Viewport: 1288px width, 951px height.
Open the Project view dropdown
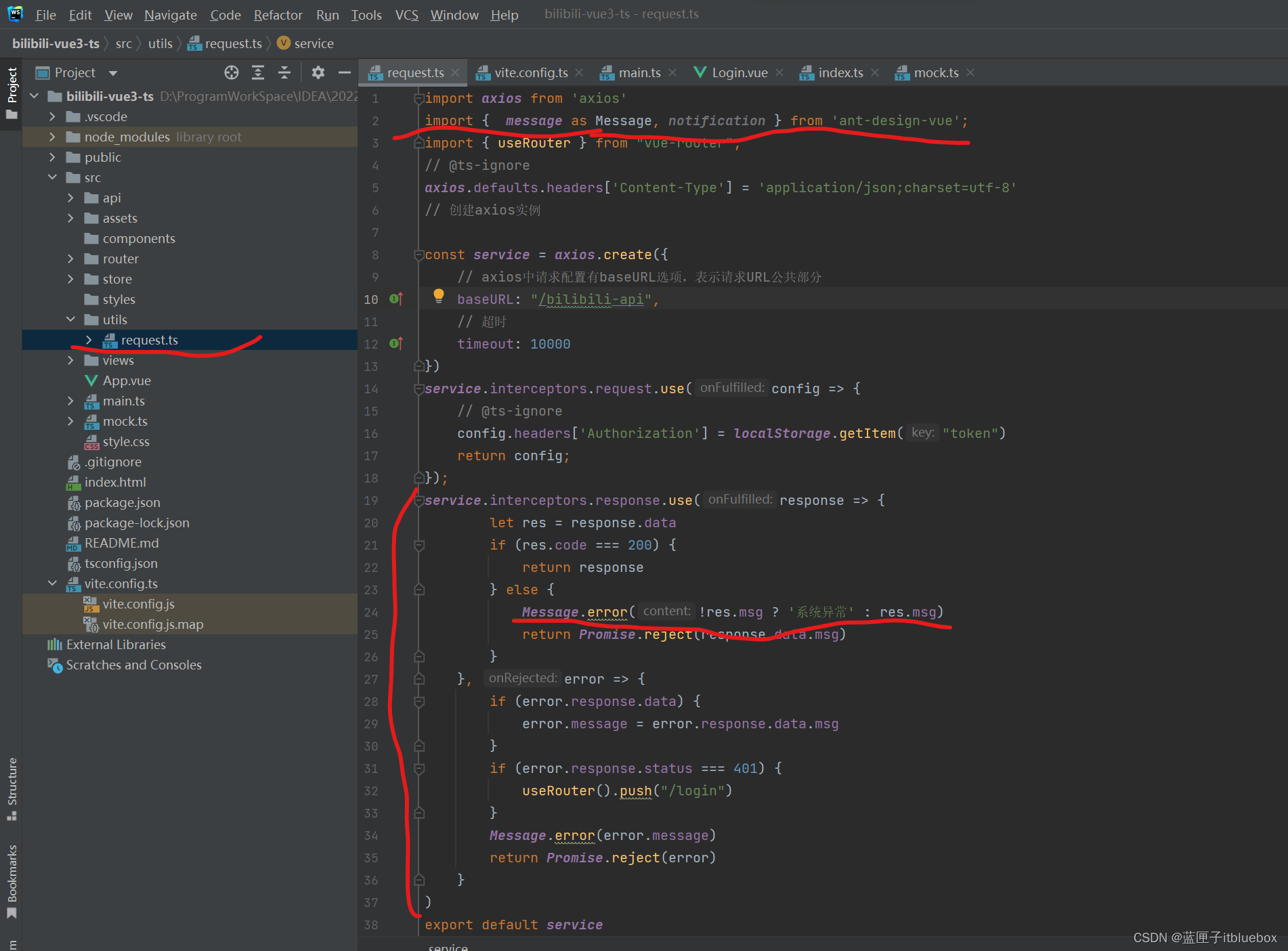click(x=113, y=73)
